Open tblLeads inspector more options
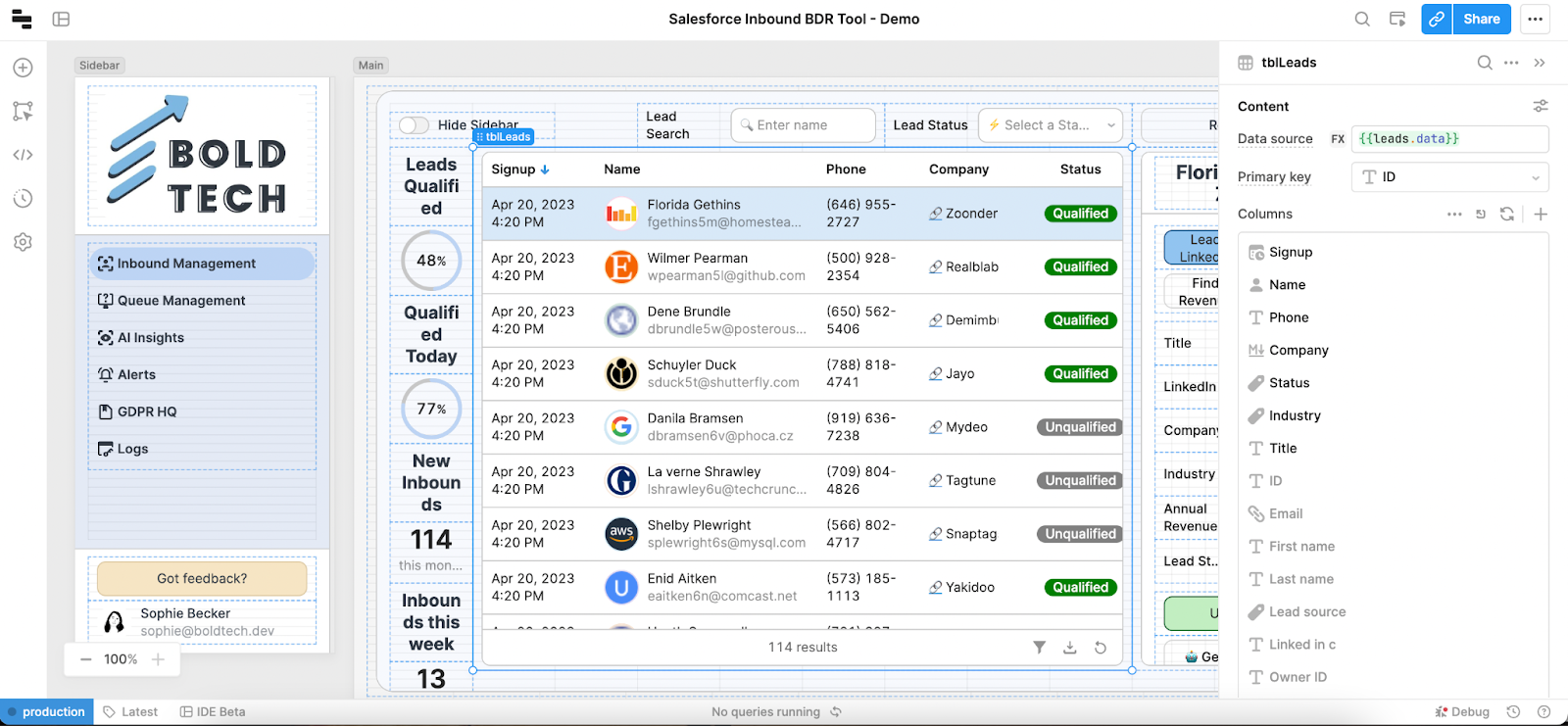 tap(1511, 63)
